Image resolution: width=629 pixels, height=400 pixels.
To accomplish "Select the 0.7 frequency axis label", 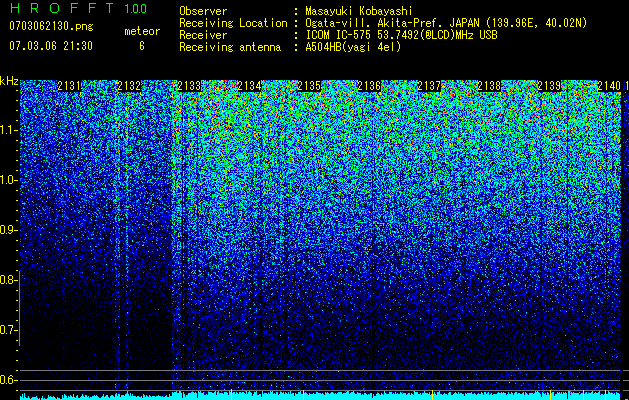I will coord(6,330).
